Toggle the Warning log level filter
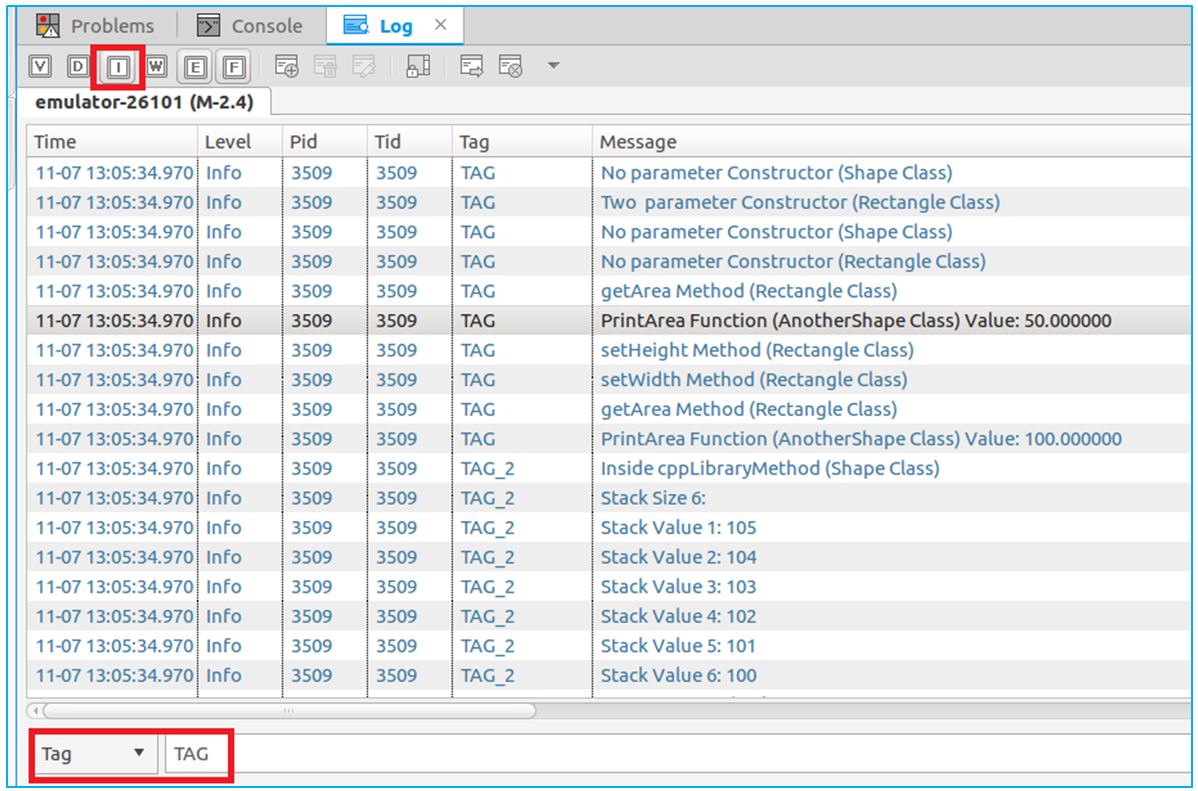 [157, 67]
